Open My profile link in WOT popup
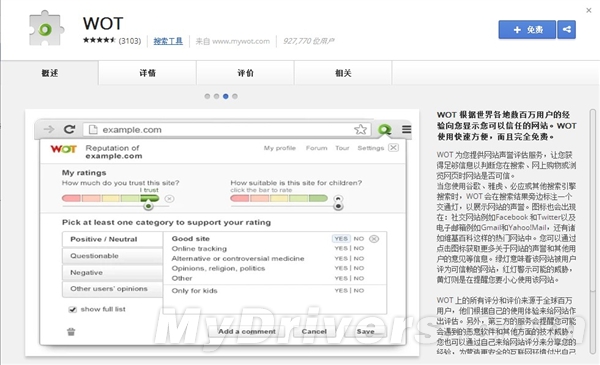The width and height of the screenshot is (600, 365). coord(280,148)
